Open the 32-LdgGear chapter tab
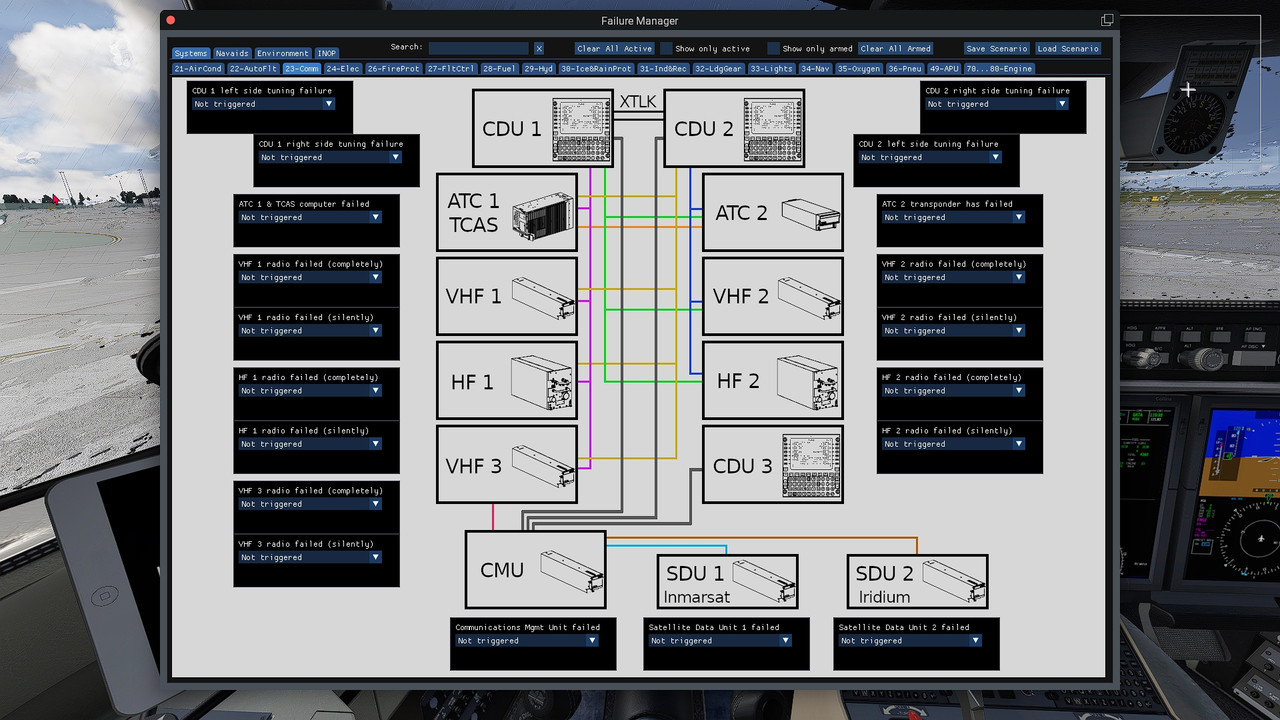1280x720 pixels. click(719, 69)
